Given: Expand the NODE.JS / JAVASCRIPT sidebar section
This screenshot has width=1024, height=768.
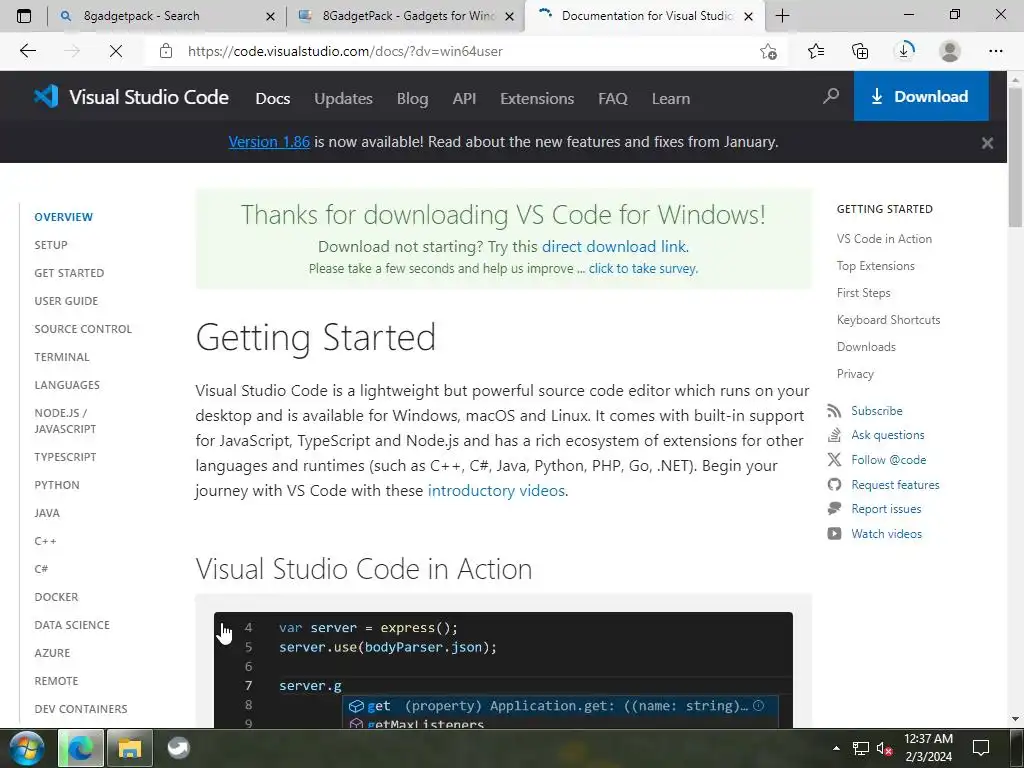Looking at the screenshot, I should (65, 421).
